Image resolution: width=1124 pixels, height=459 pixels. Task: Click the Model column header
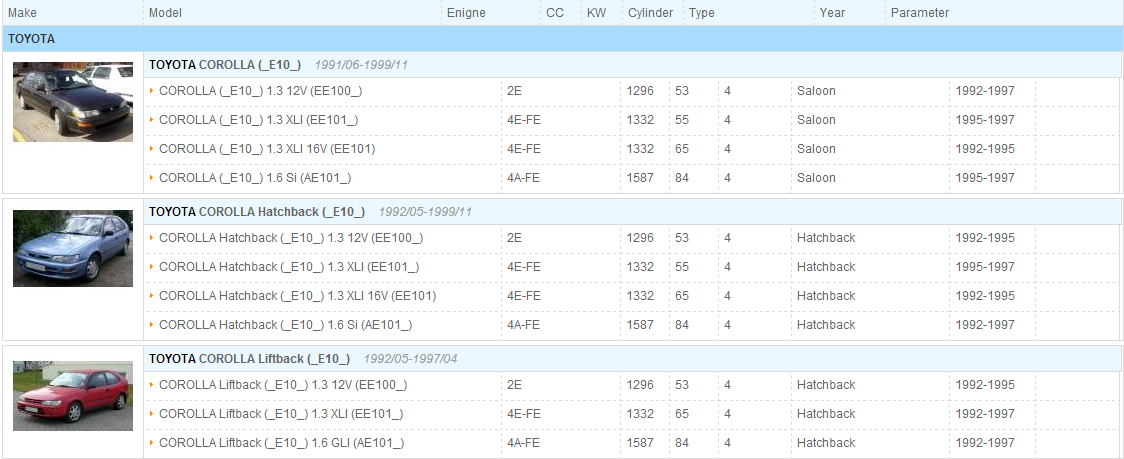166,13
